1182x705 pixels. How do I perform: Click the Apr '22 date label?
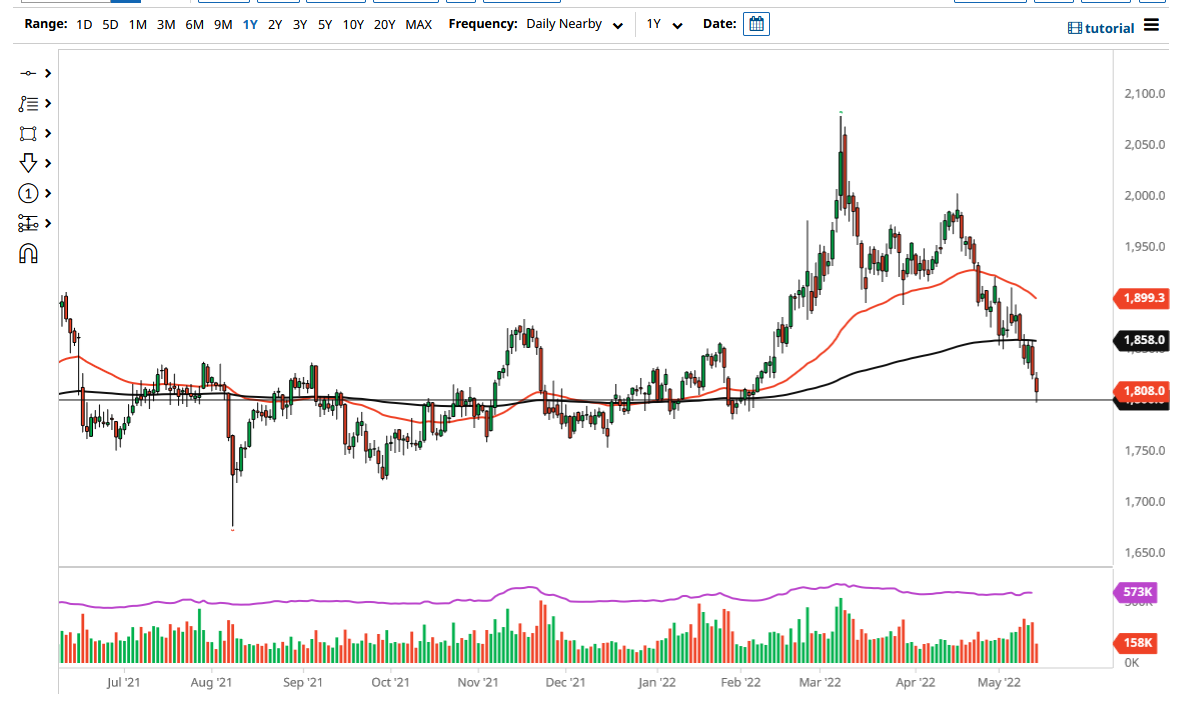tap(915, 682)
